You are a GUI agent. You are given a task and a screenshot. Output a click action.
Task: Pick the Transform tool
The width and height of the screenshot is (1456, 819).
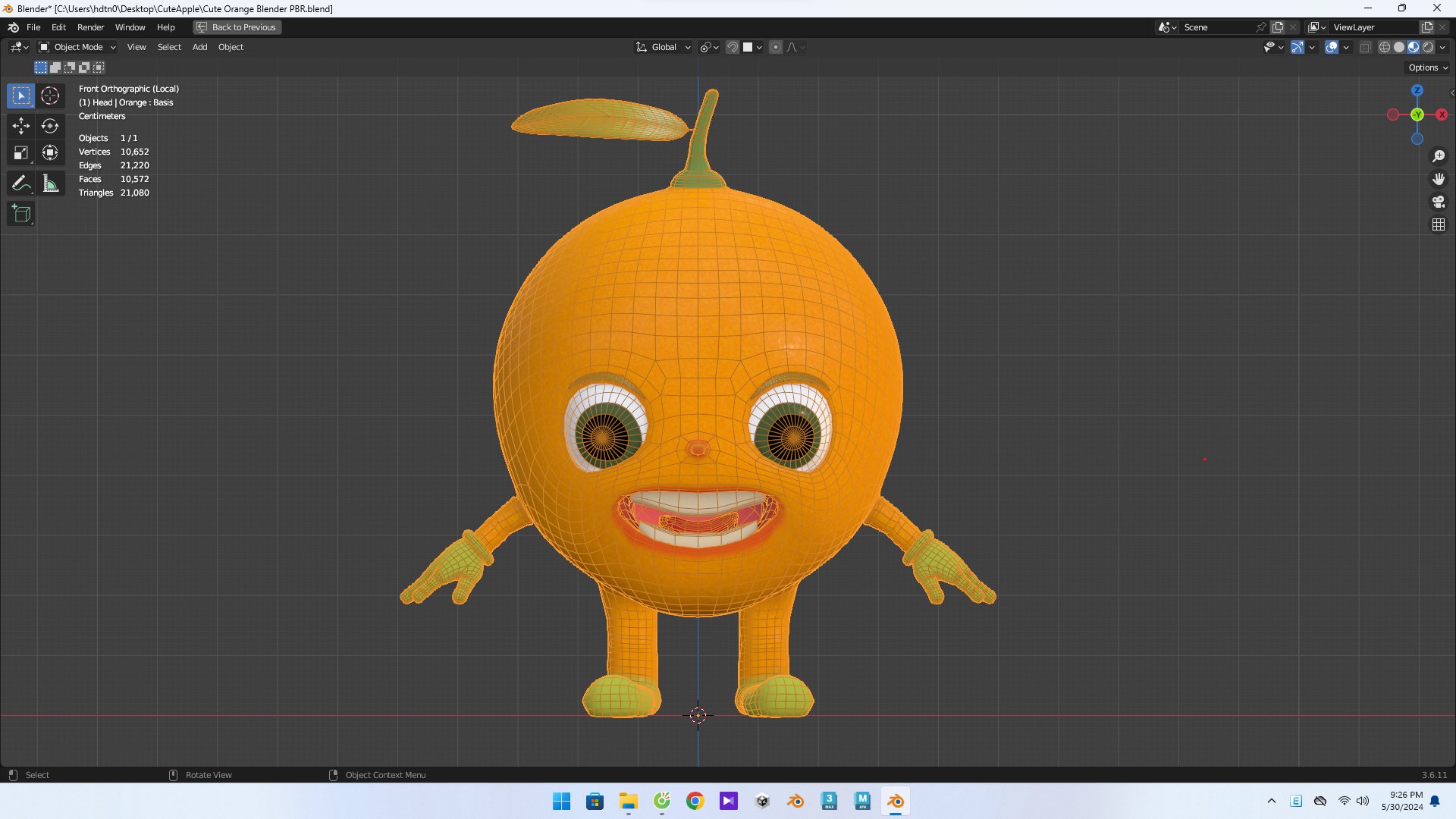click(50, 153)
